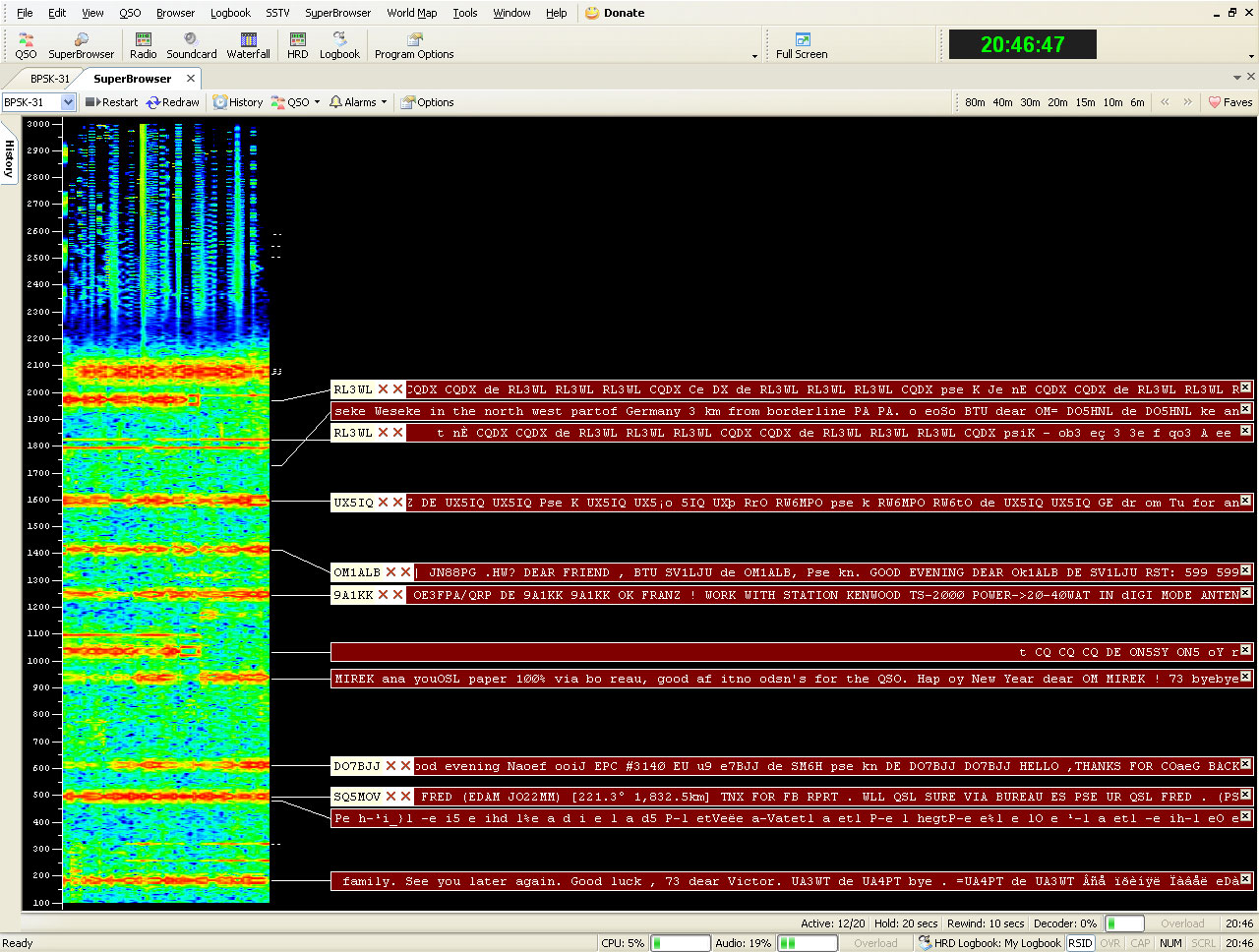
Task: Toggle the RSID status bar indicator
Action: click(x=1080, y=943)
